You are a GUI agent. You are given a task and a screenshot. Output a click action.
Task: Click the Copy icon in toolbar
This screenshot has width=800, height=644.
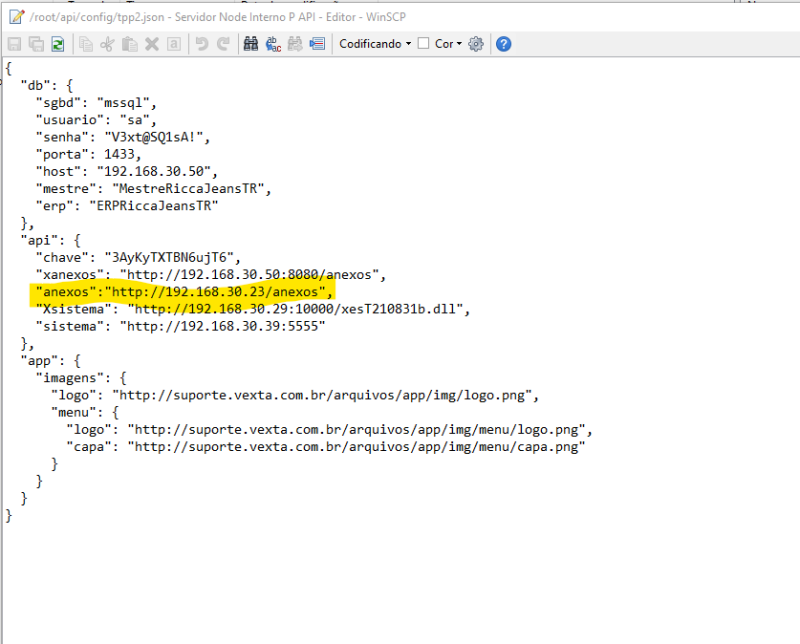[x=87, y=44]
